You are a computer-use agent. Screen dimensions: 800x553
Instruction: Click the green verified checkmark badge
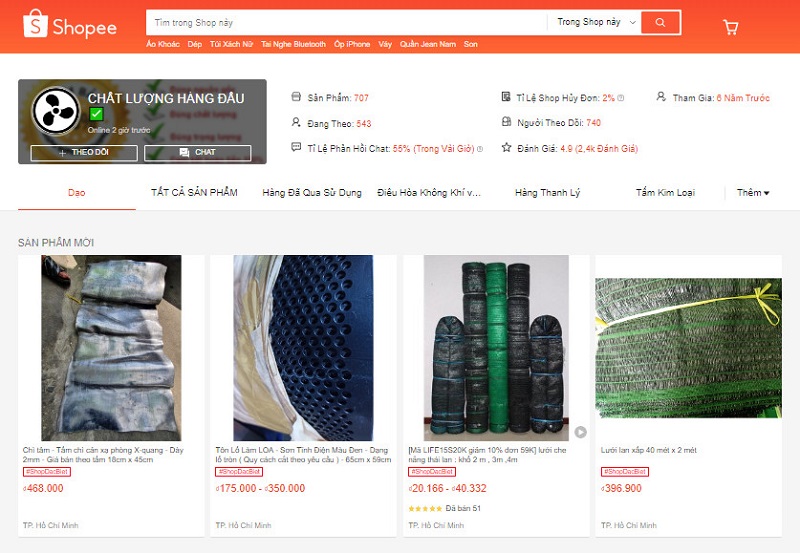[x=96, y=114]
